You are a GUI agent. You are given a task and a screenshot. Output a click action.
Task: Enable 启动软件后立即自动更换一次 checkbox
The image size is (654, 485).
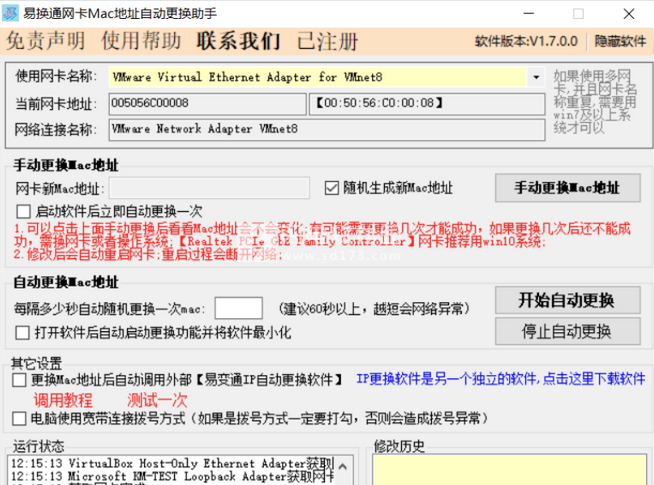click(23, 211)
